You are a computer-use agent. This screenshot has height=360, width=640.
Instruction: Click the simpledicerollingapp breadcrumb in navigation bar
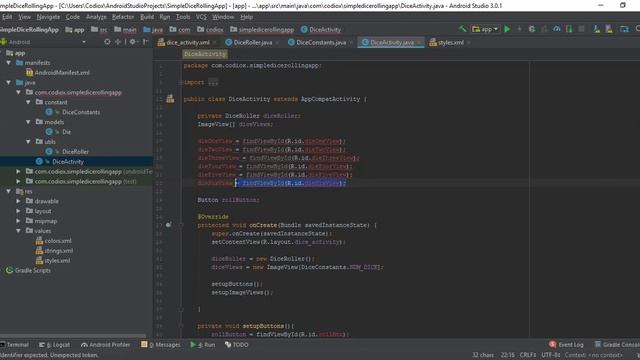(262, 29)
